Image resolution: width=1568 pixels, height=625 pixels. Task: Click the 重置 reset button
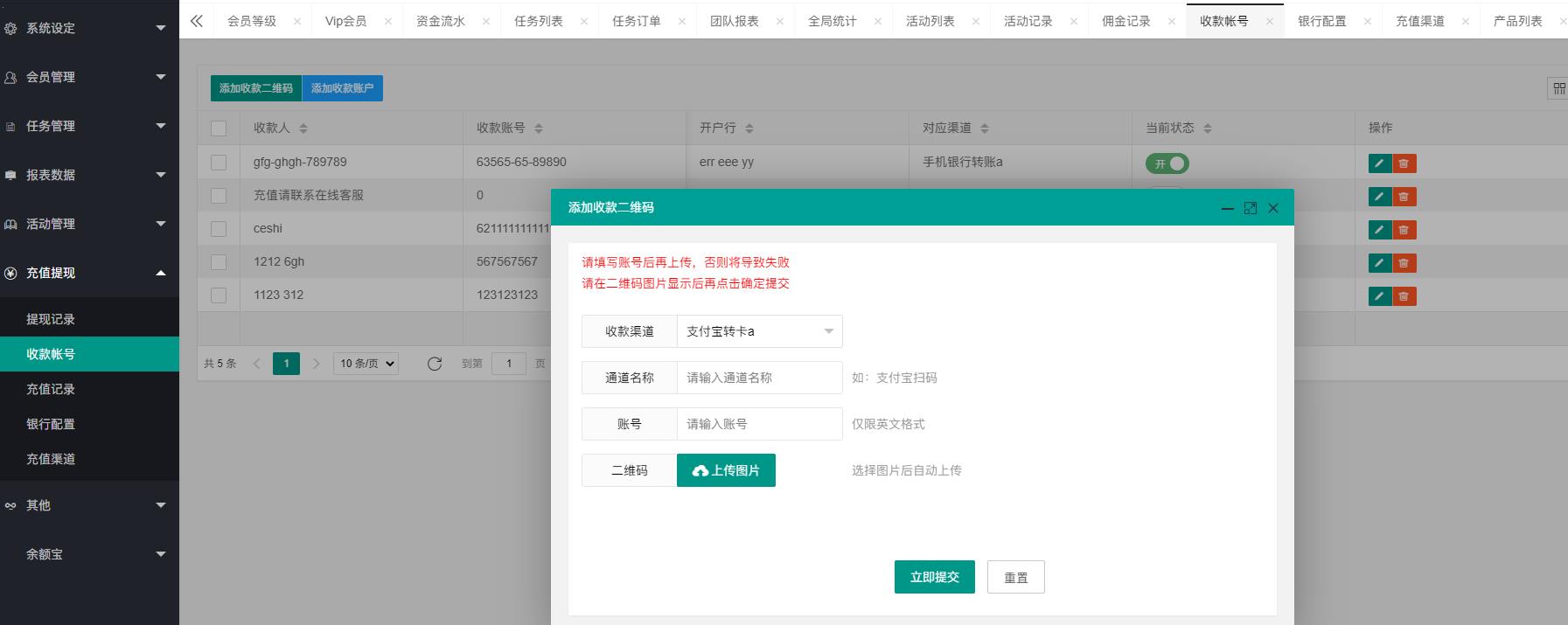click(1015, 577)
